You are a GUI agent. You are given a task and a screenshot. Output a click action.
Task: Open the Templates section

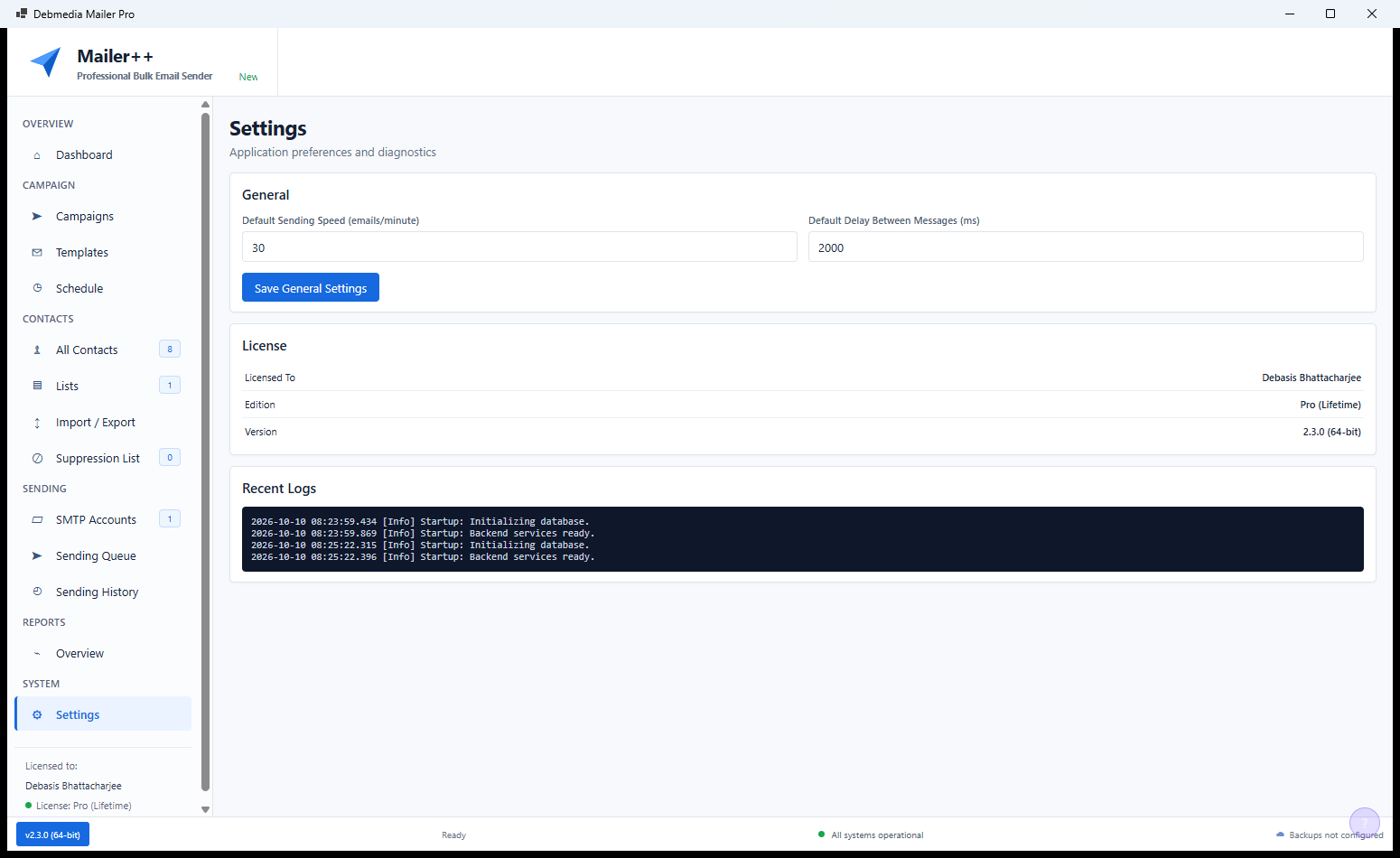coord(103,253)
